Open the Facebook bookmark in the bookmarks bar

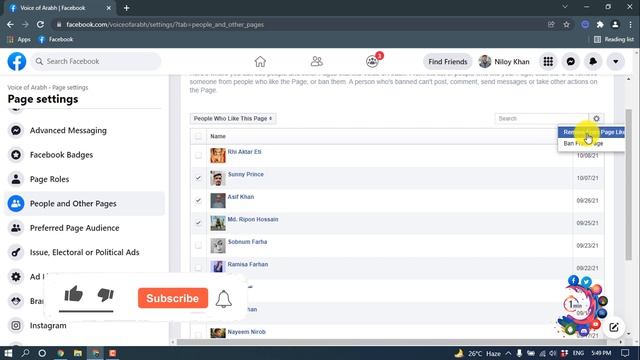56,40
